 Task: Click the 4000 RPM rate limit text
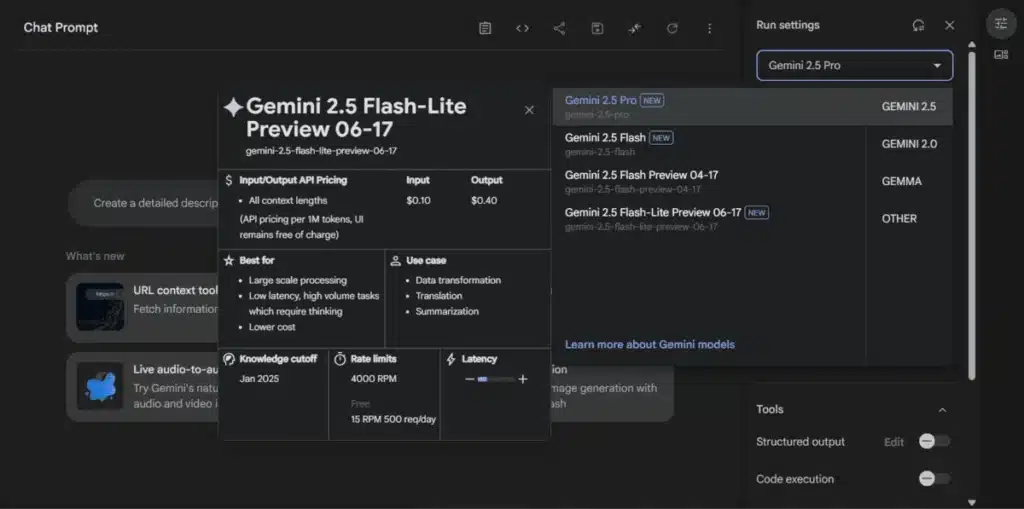point(374,378)
